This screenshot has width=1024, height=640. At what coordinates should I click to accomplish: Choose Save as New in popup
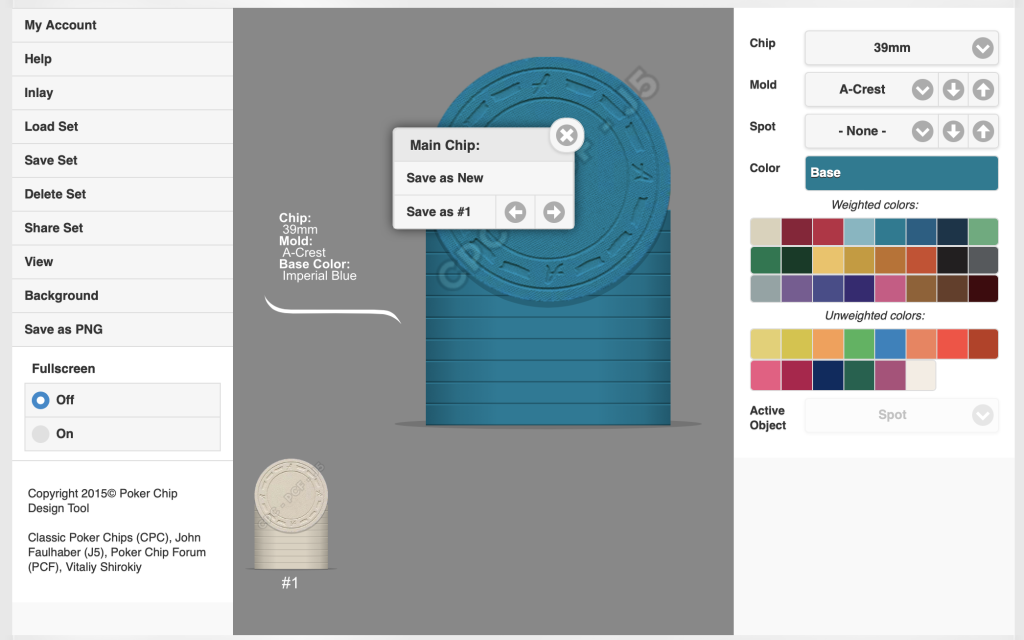point(483,178)
